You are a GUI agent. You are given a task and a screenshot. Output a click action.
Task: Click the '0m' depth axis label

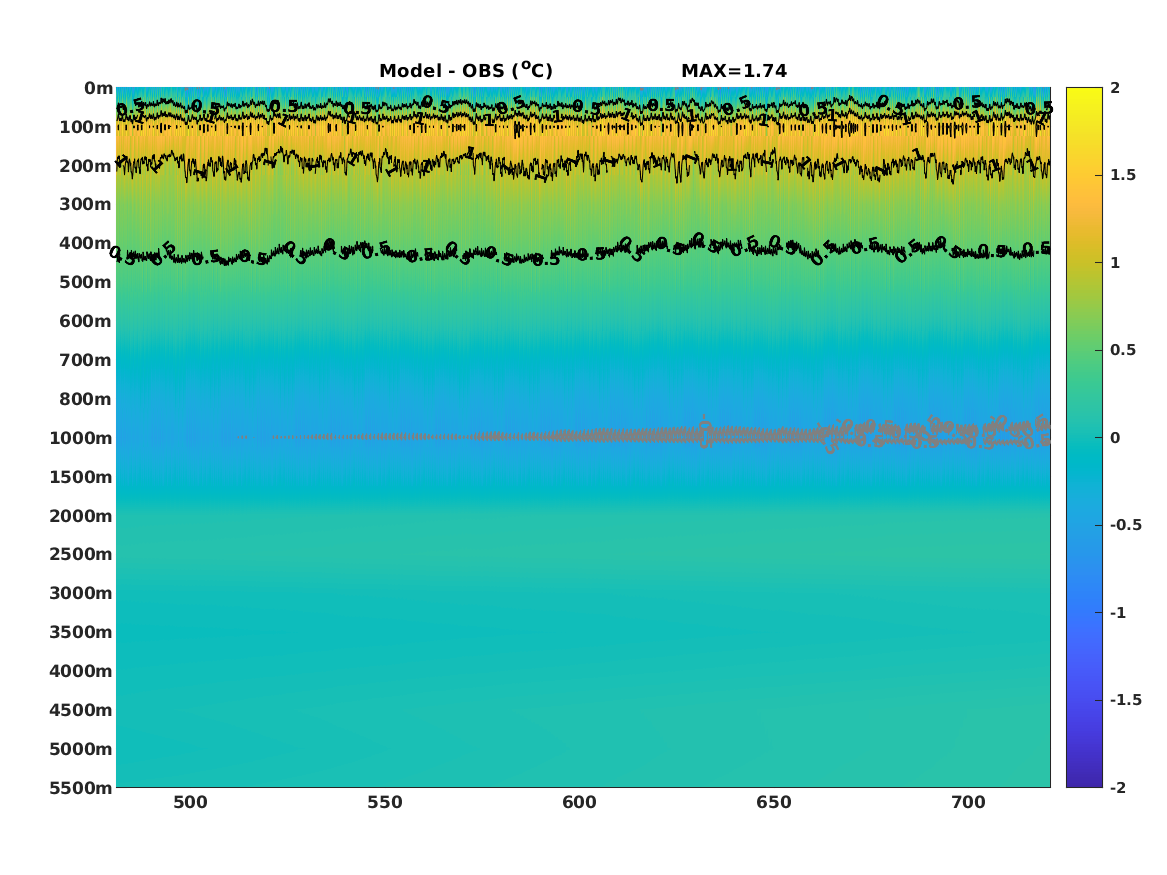click(98, 89)
